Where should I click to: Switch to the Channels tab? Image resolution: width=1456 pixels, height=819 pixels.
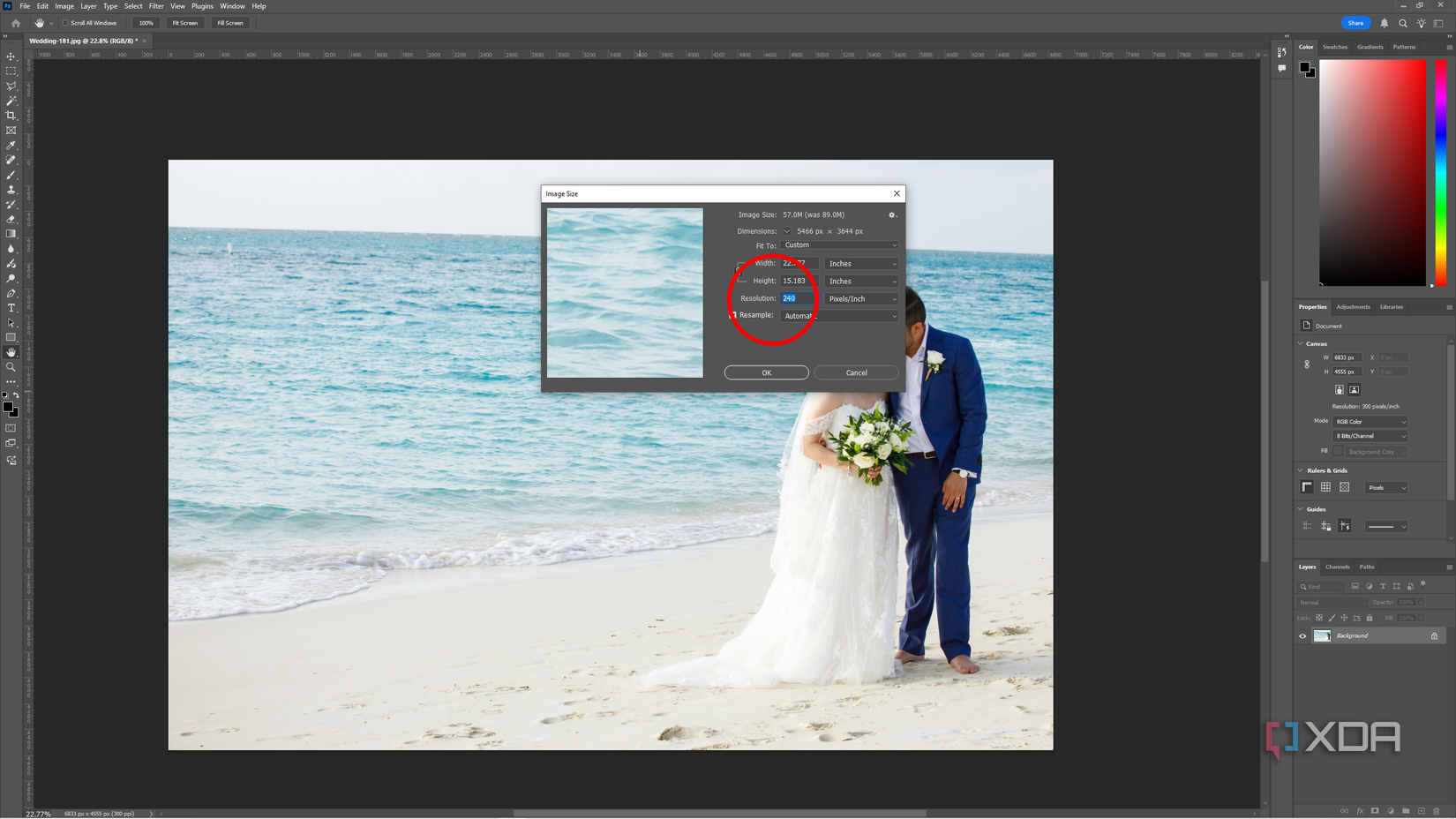1338,567
